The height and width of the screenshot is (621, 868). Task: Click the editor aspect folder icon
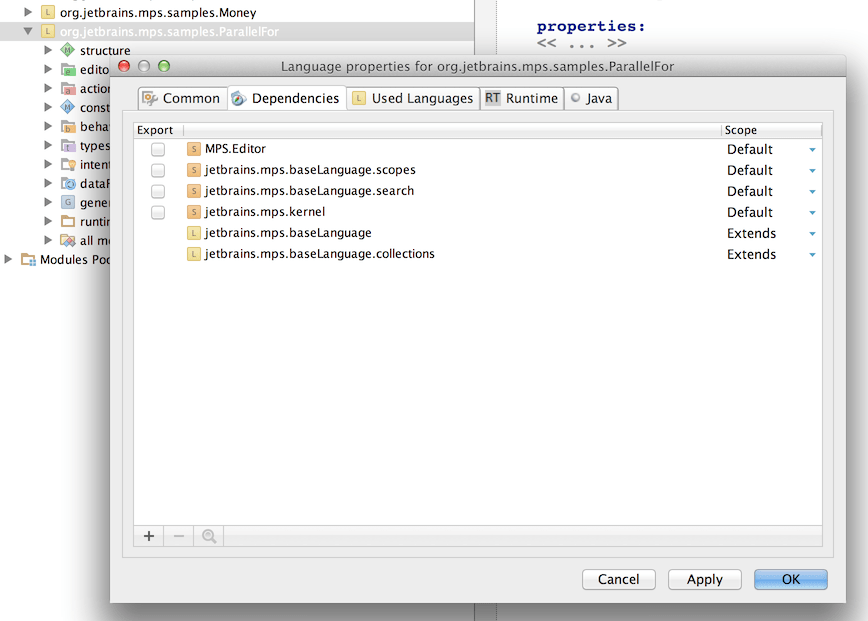click(x=68, y=70)
